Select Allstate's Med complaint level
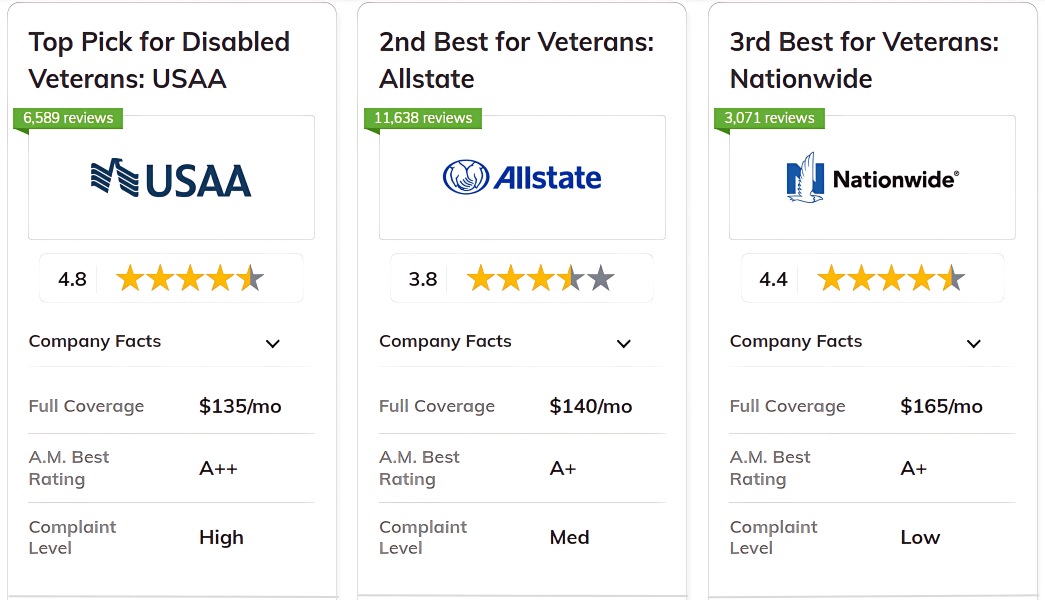This screenshot has width=1045, height=600. (569, 537)
